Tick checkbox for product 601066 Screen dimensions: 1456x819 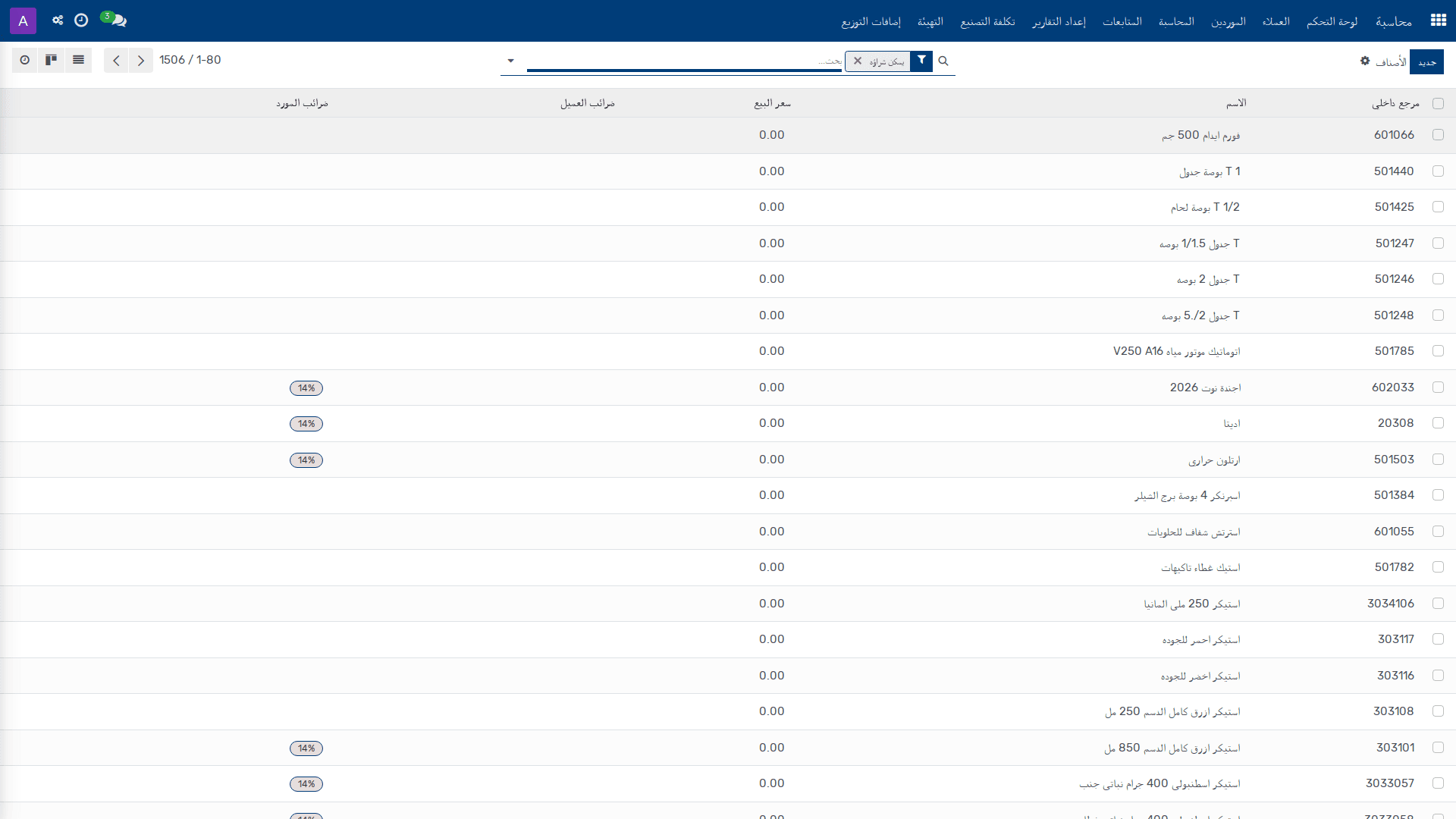[1438, 135]
